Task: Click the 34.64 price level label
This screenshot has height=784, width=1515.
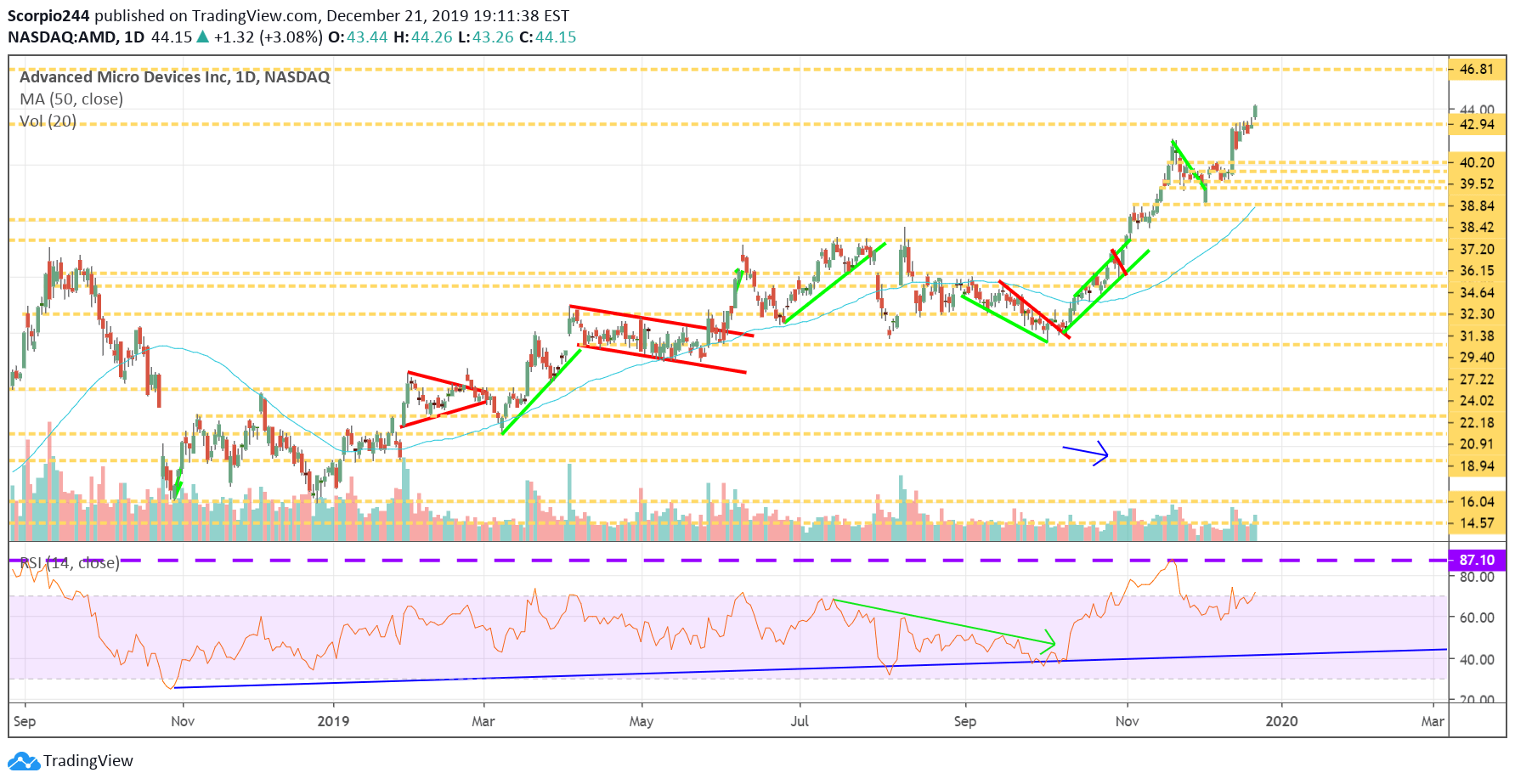Action: pyautogui.click(x=1477, y=292)
